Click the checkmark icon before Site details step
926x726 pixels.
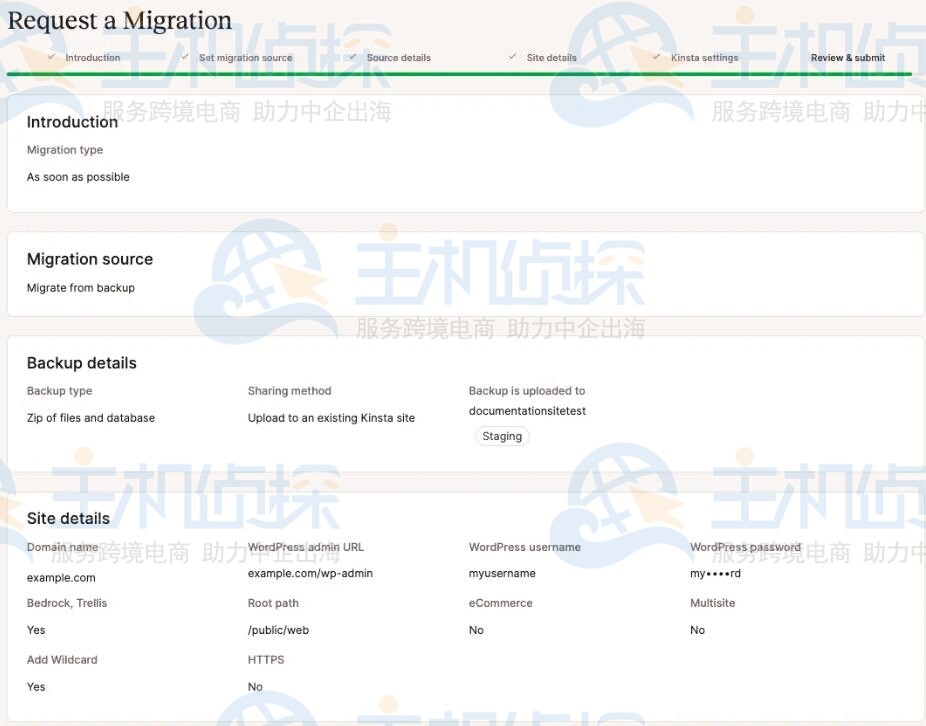pyautogui.click(x=513, y=57)
